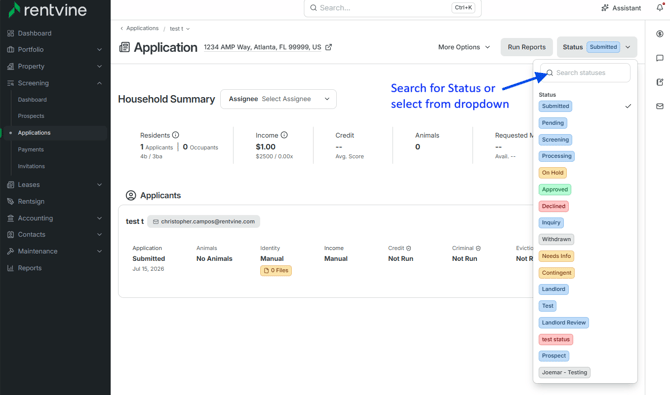
Task: Click the notification bell icon
Action: 660,7
